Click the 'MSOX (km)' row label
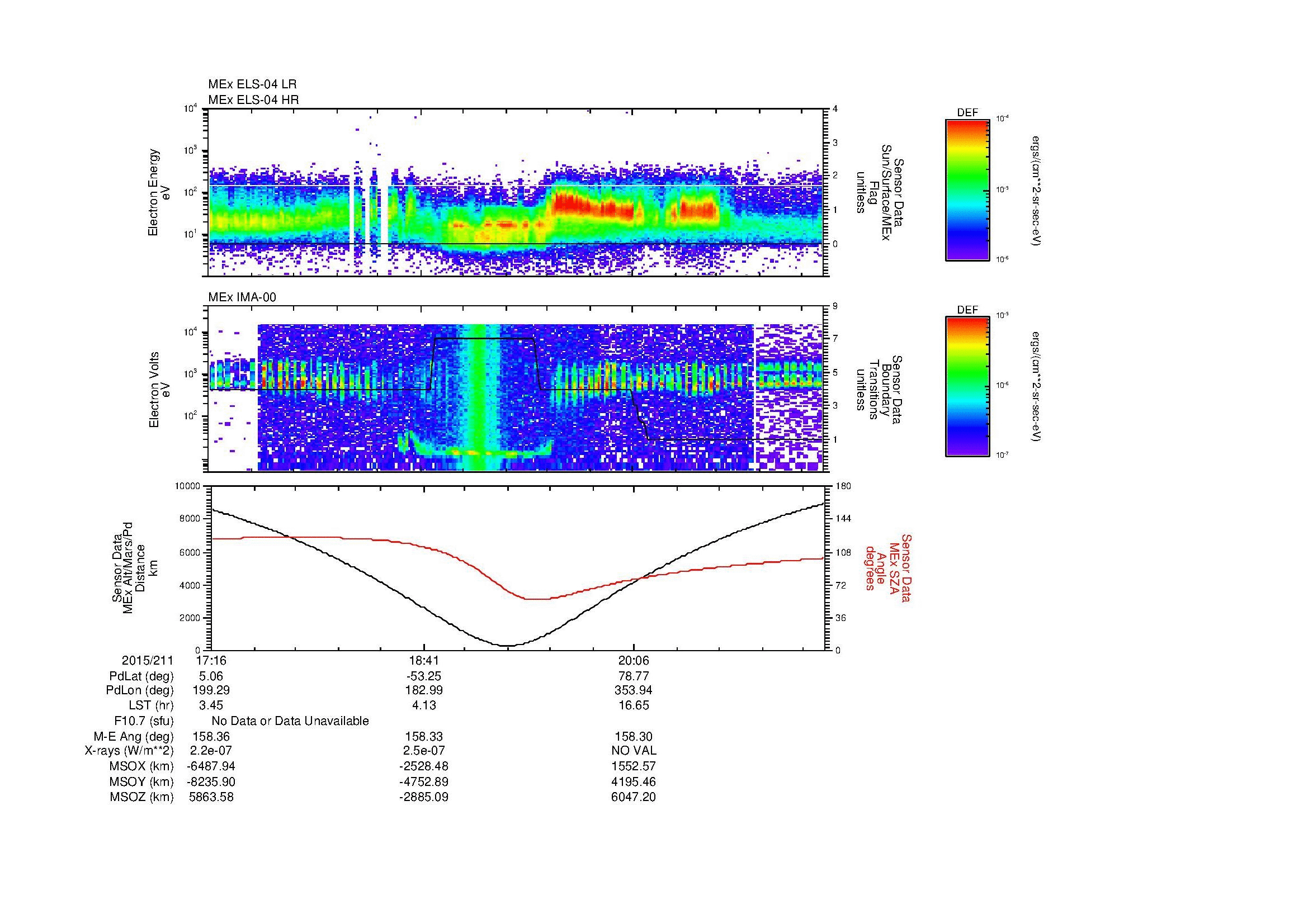The height and width of the screenshot is (924, 1308). 141,766
